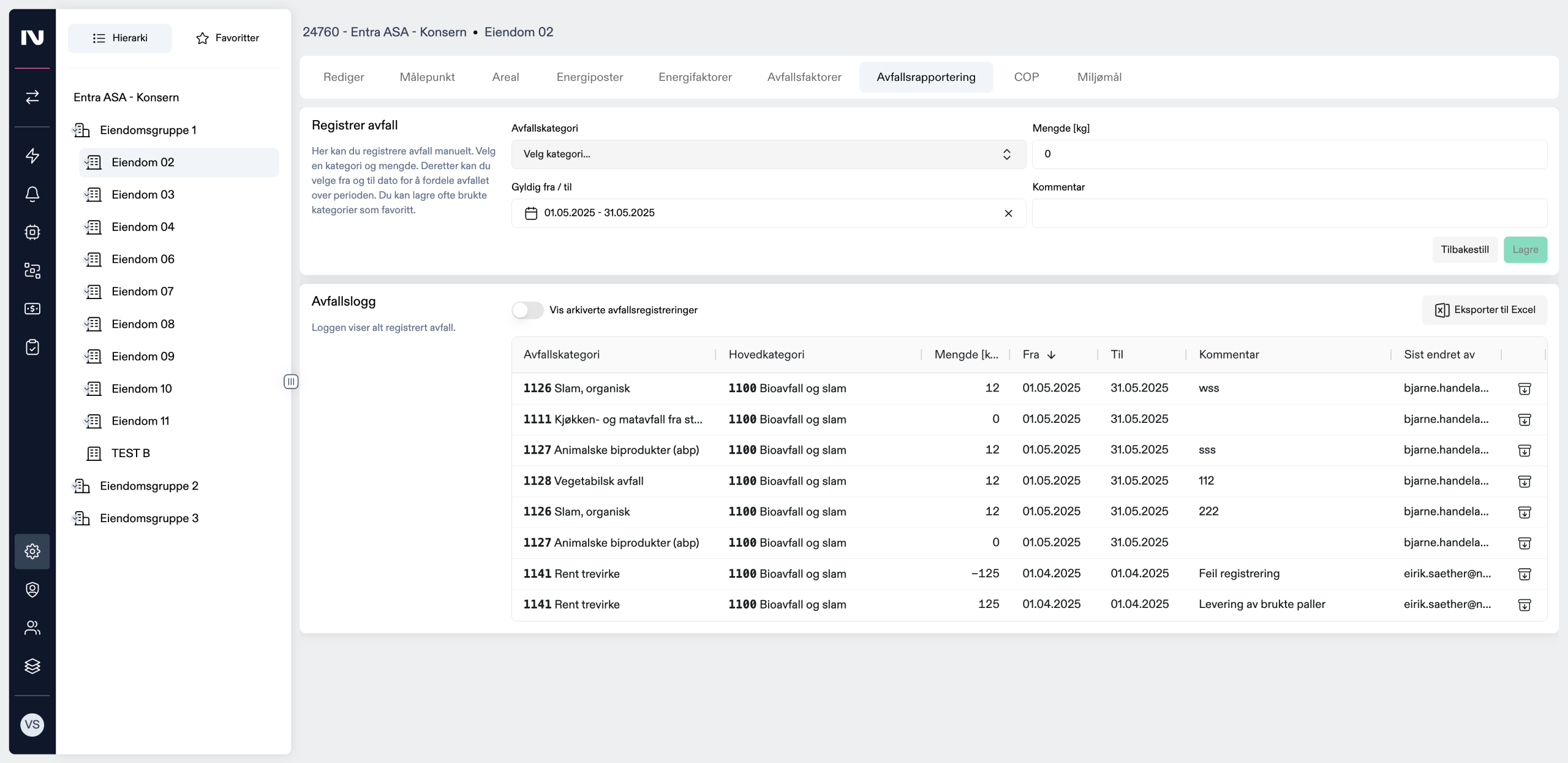The height and width of the screenshot is (763, 1568).
Task: Collapse the sidebar panel resize handle
Action: click(291, 382)
